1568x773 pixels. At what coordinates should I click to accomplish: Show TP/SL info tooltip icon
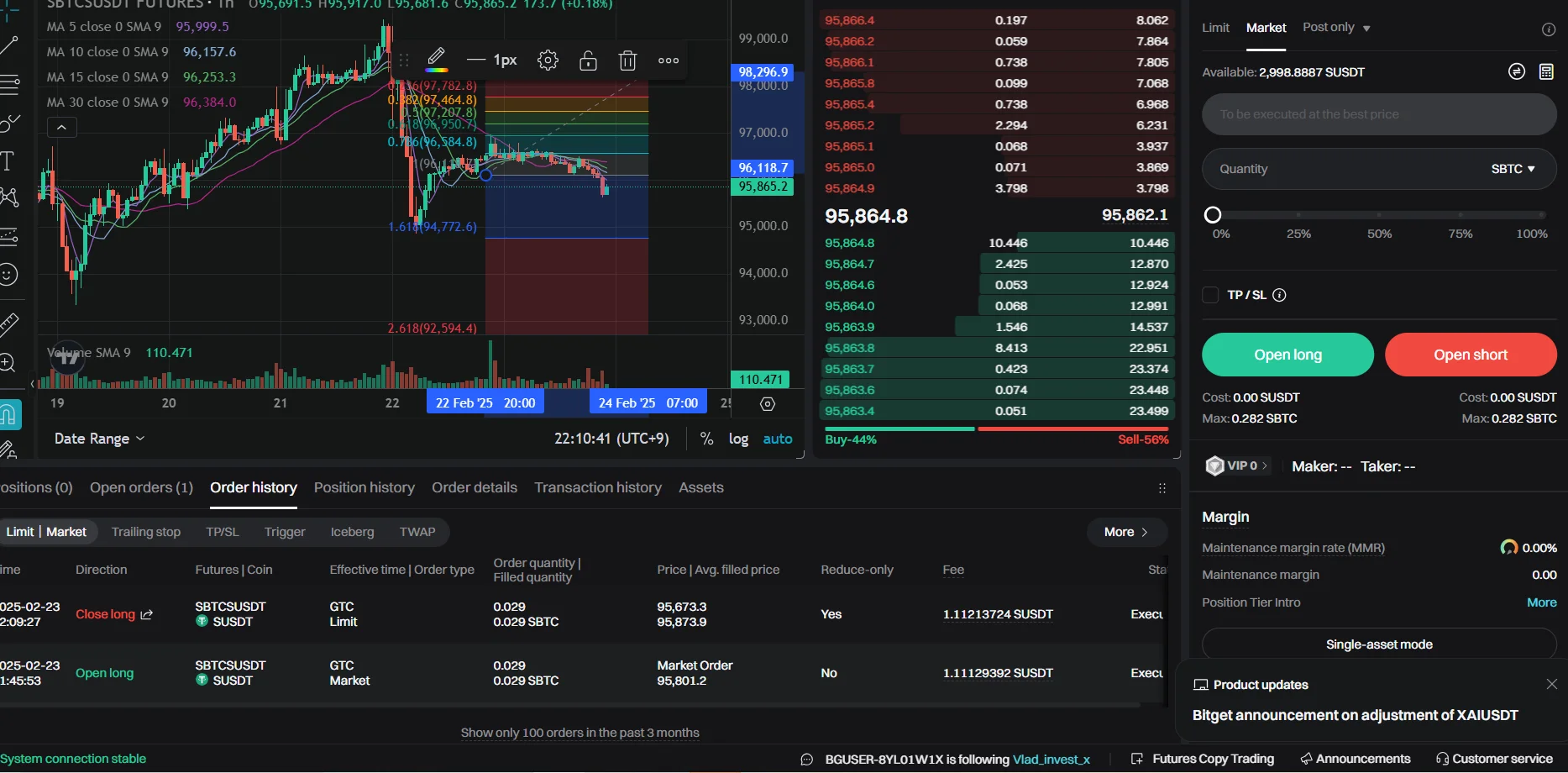(x=1279, y=295)
